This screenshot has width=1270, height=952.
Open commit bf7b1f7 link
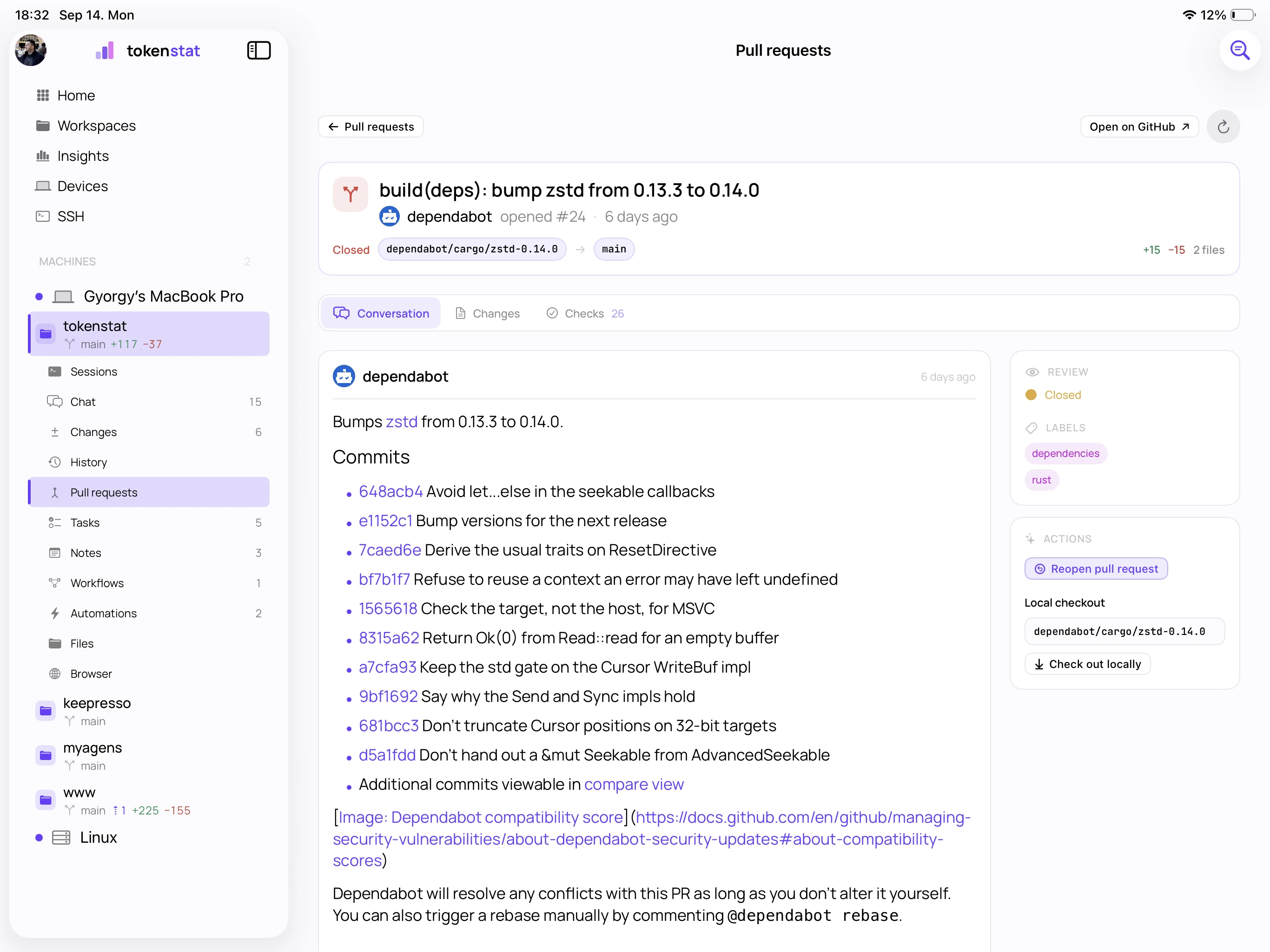coord(384,579)
